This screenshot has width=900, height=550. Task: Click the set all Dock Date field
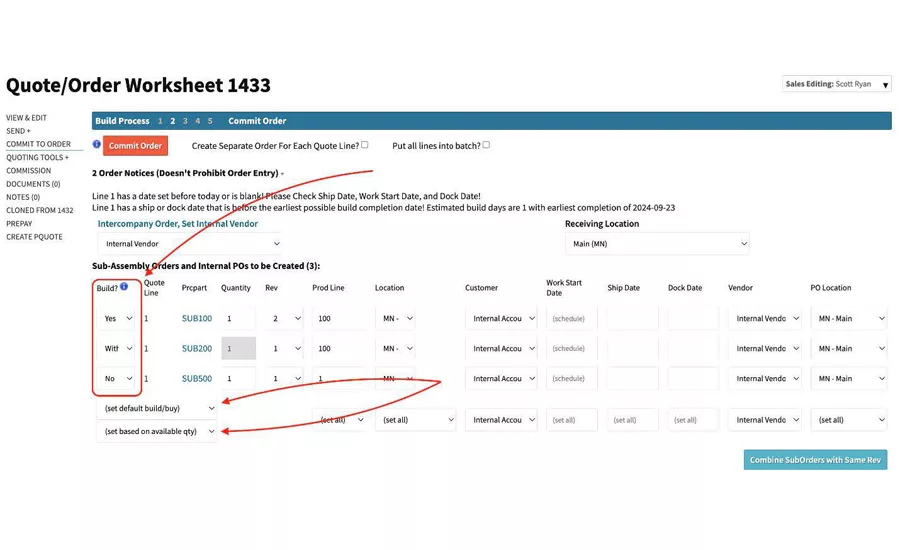pos(693,420)
